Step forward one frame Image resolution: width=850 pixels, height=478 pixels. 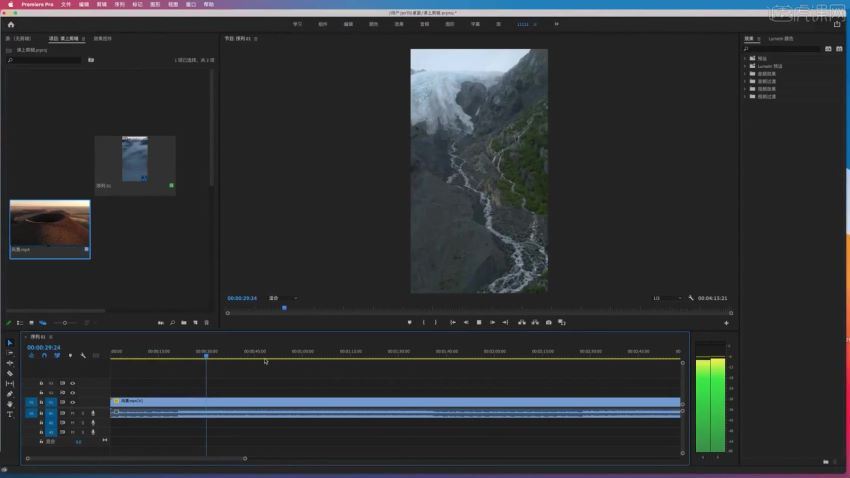tap(492, 322)
